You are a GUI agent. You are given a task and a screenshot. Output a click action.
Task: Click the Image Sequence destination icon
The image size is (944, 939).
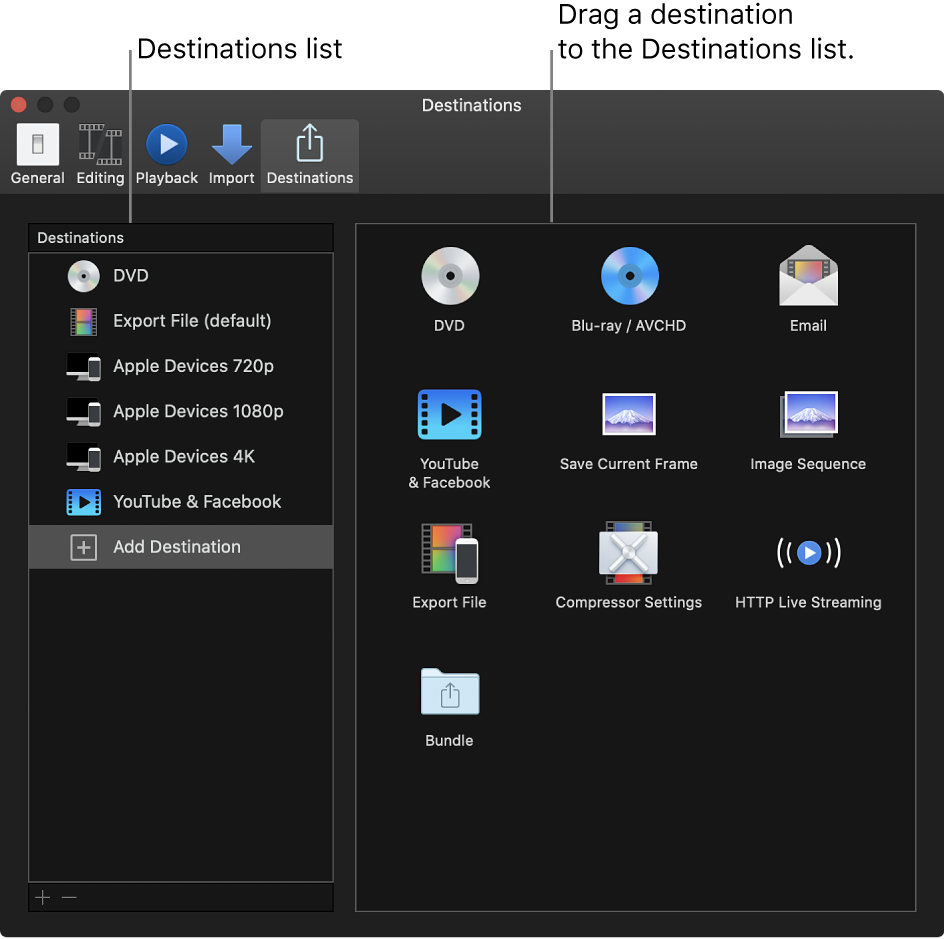[808, 415]
